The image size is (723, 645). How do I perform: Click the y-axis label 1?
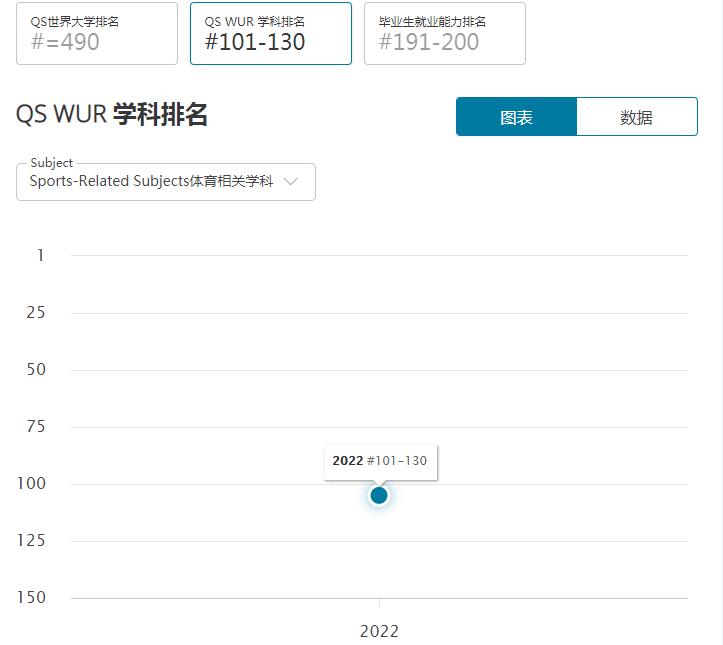click(x=41, y=255)
